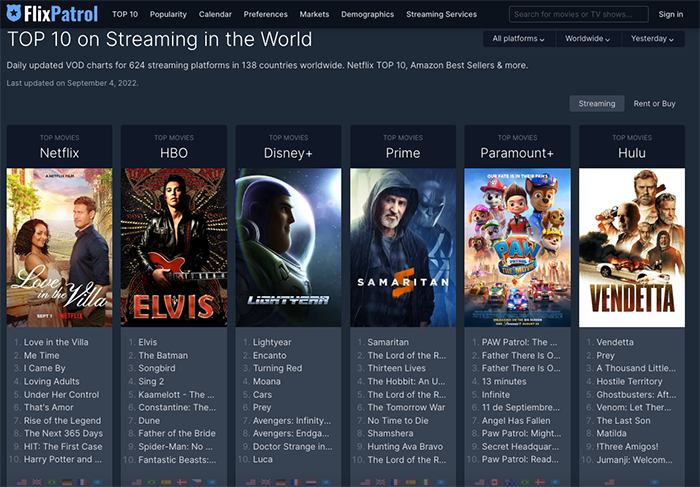The width and height of the screenshot is (700, 487).
Task: Open Hunting Ava Bravo link
Action: click(x=405, y=446)
